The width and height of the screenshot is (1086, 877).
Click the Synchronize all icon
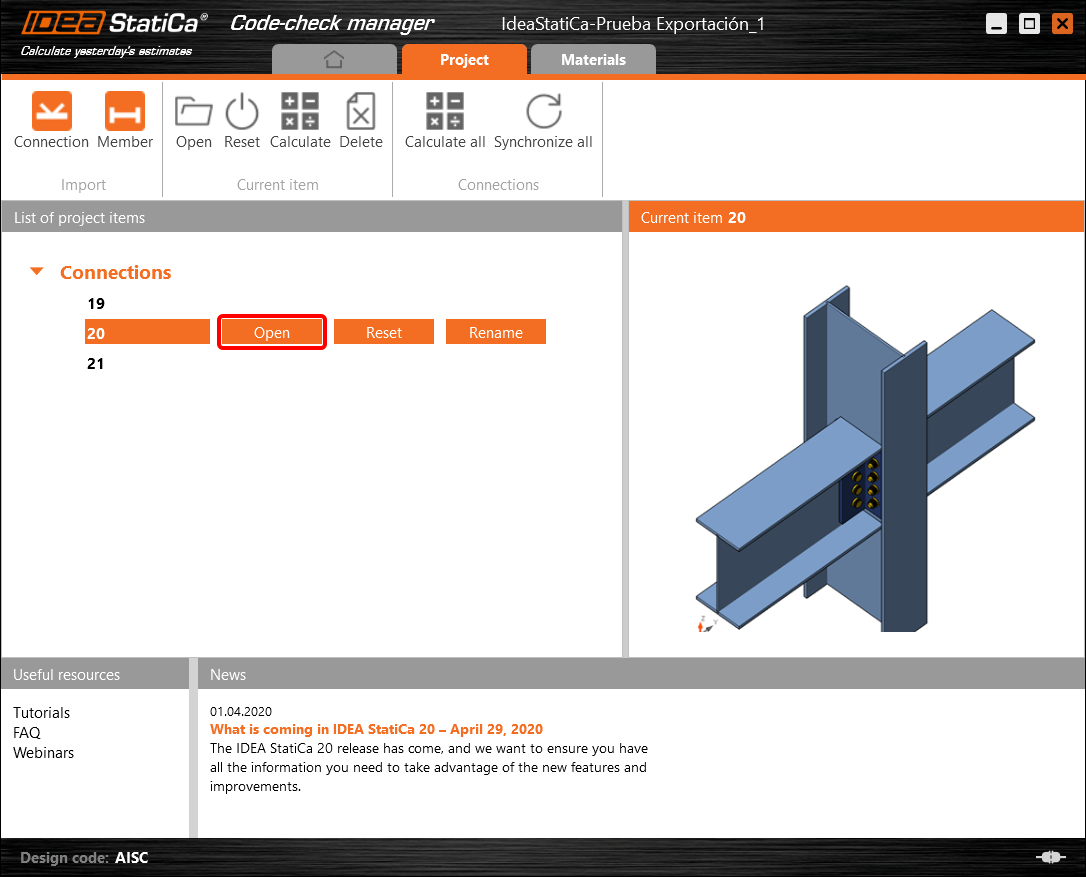coord(544,111)
